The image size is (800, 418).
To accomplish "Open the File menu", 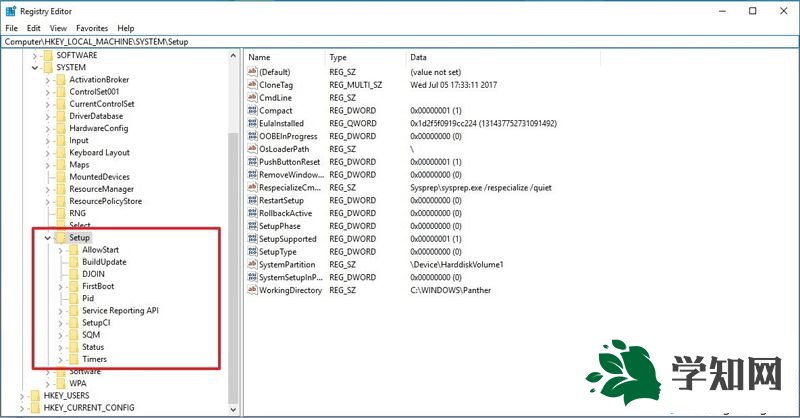I will pyautogui.click(x=11, y=28).
